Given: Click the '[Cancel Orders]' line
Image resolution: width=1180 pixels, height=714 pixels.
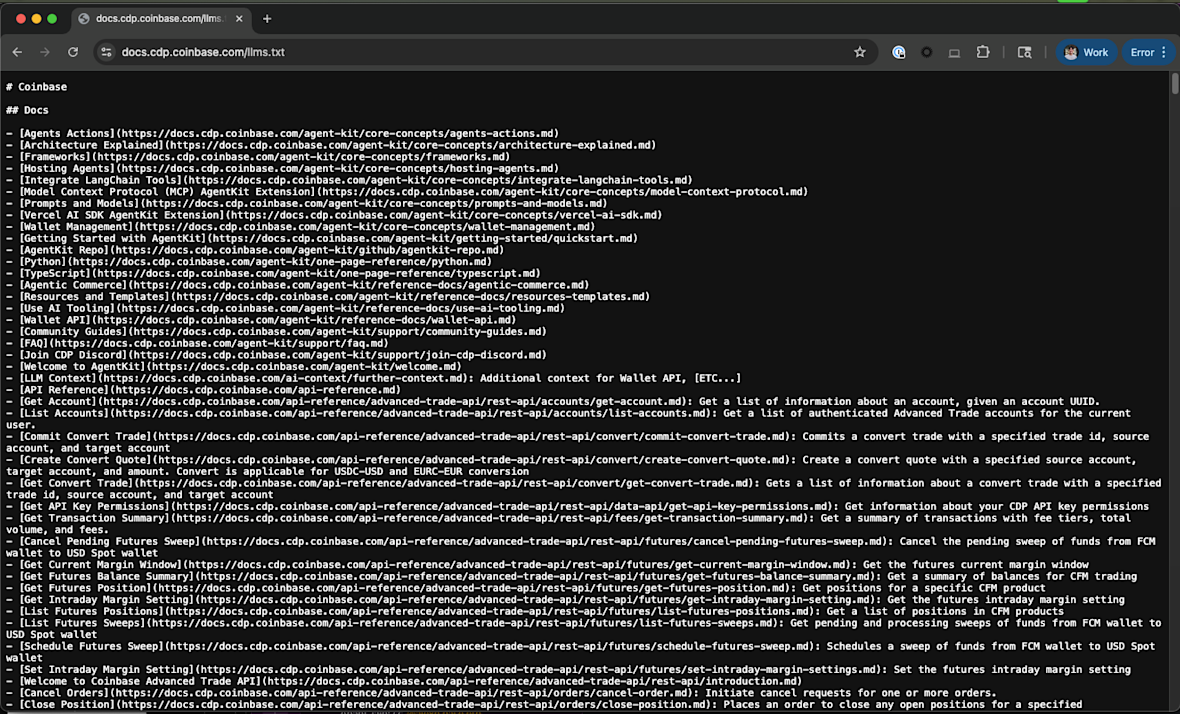Looking at the screenshot, I should [x=501, y=693].
